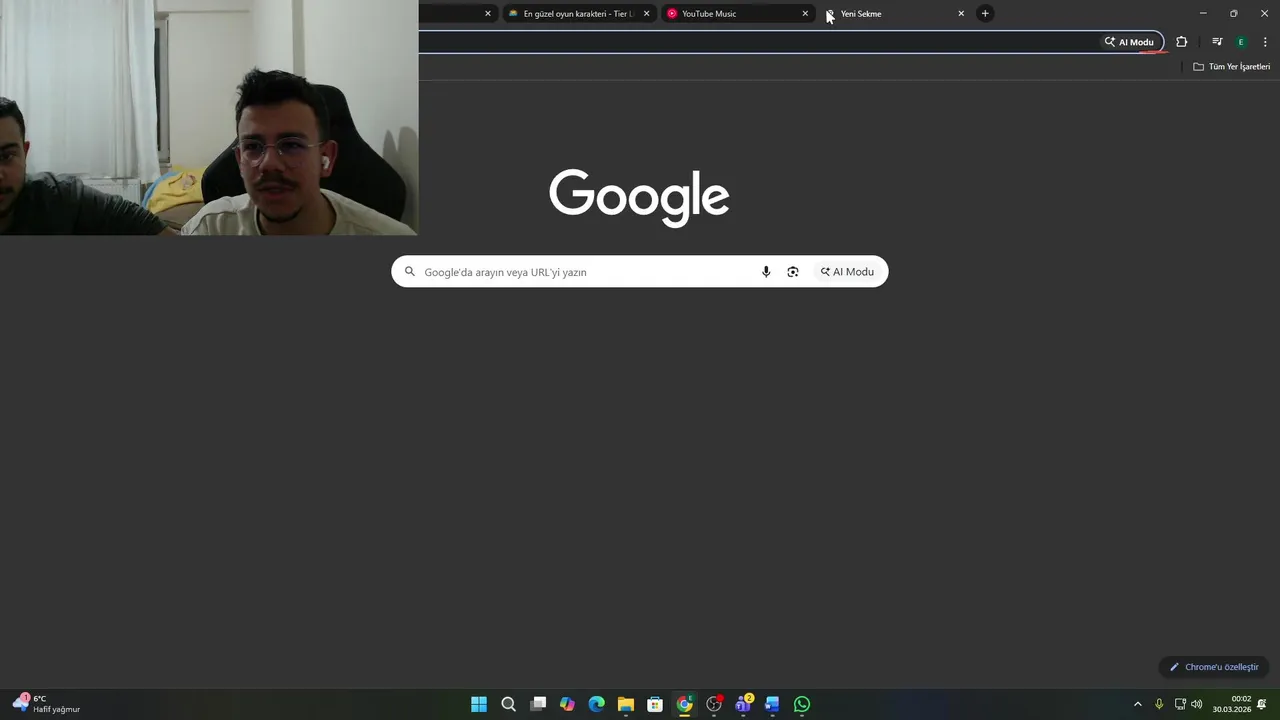Click the magnifier icon in Google search box
This screenshot has height=720, width=1280.
(x=409, y=272)
